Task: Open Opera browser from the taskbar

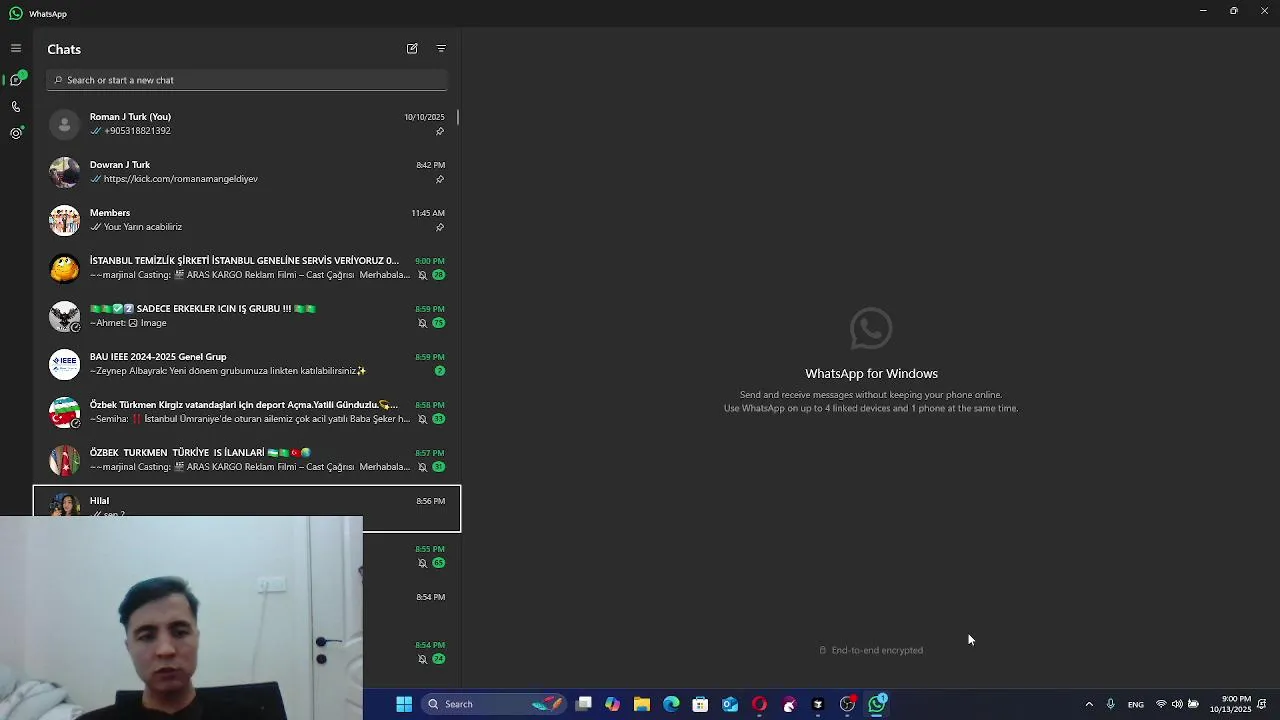Action: (759, 704)
